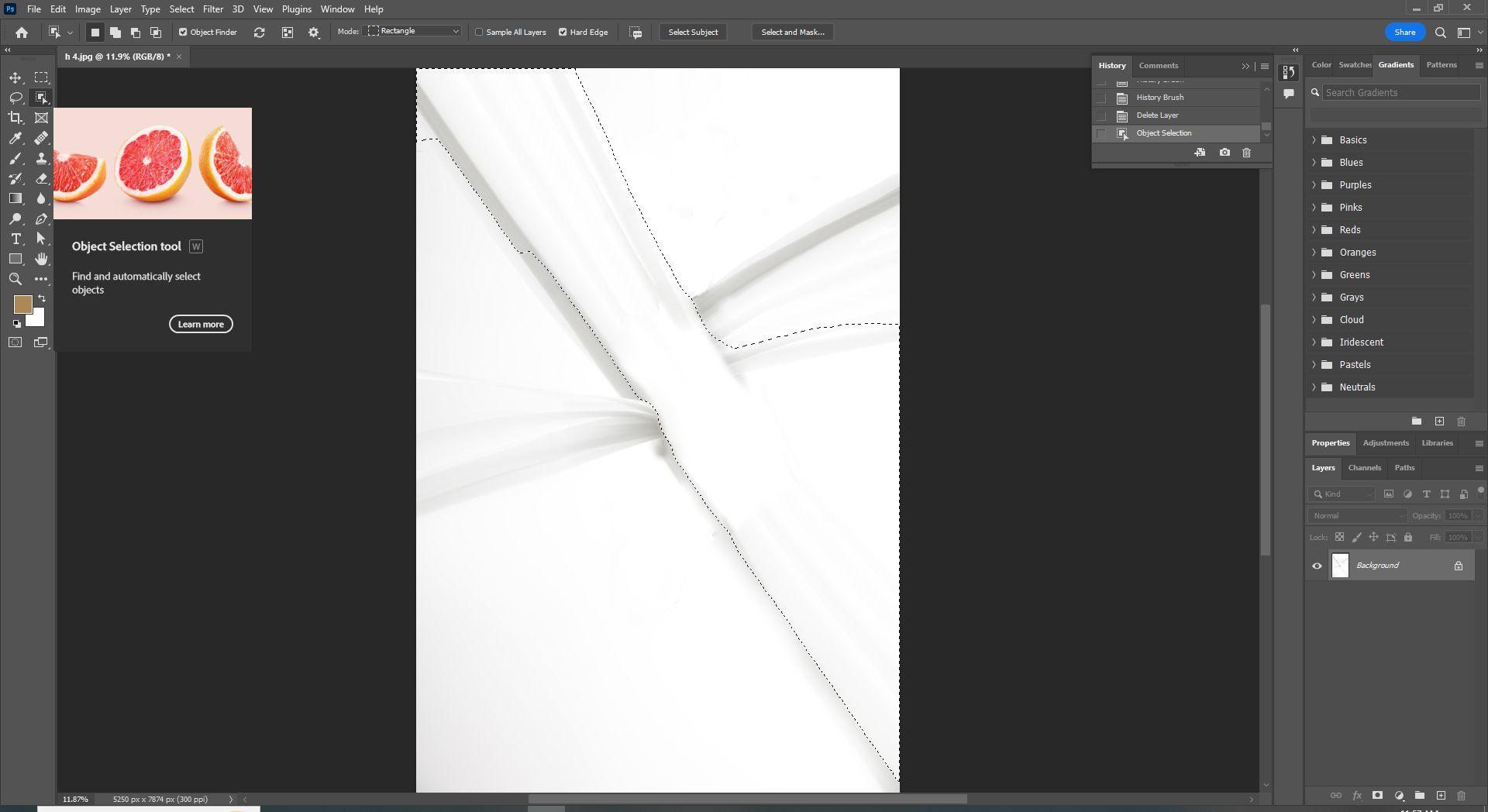Select the Dodge tool
The image size is (1488, 812).
point(15,218)
